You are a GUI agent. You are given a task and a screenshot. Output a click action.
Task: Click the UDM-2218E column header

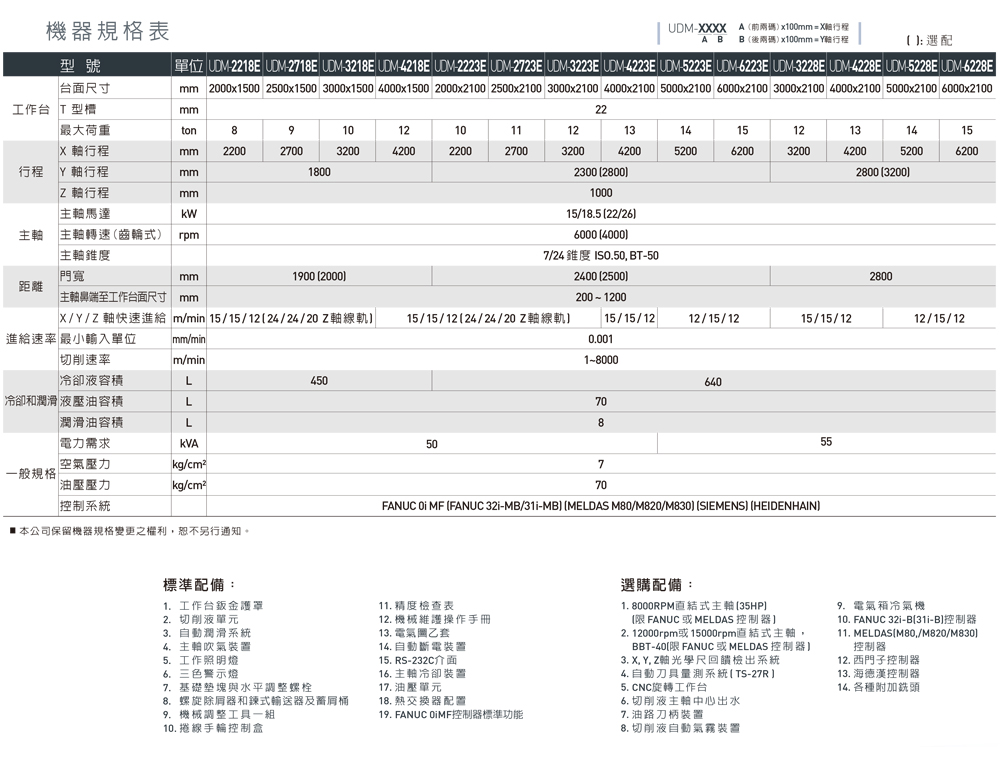(x=235, y=66)
